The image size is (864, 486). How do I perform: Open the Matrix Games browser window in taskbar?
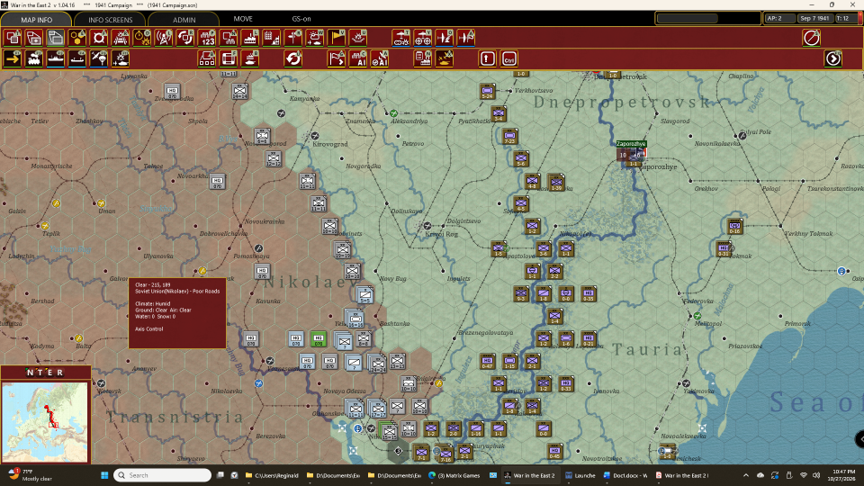tap(454, 475)
